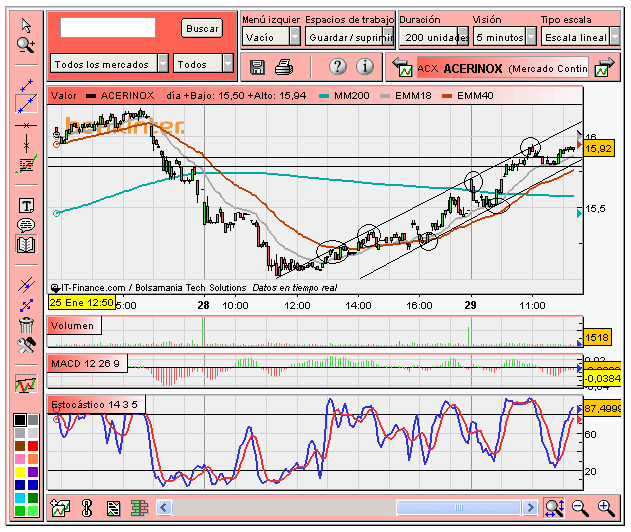Open the book guide tool
Screen dimensions: 631x532
tap(26, 244)
